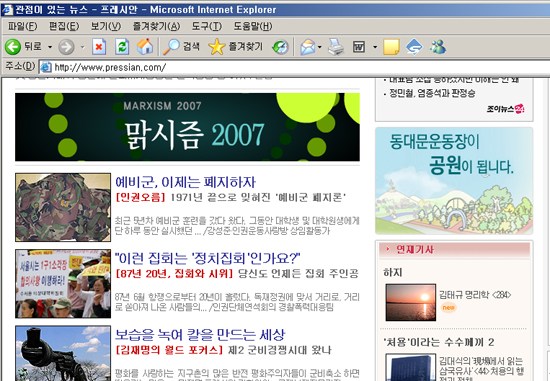Open the Messenger people icon
550x381 pixels.
pos(438,47)
